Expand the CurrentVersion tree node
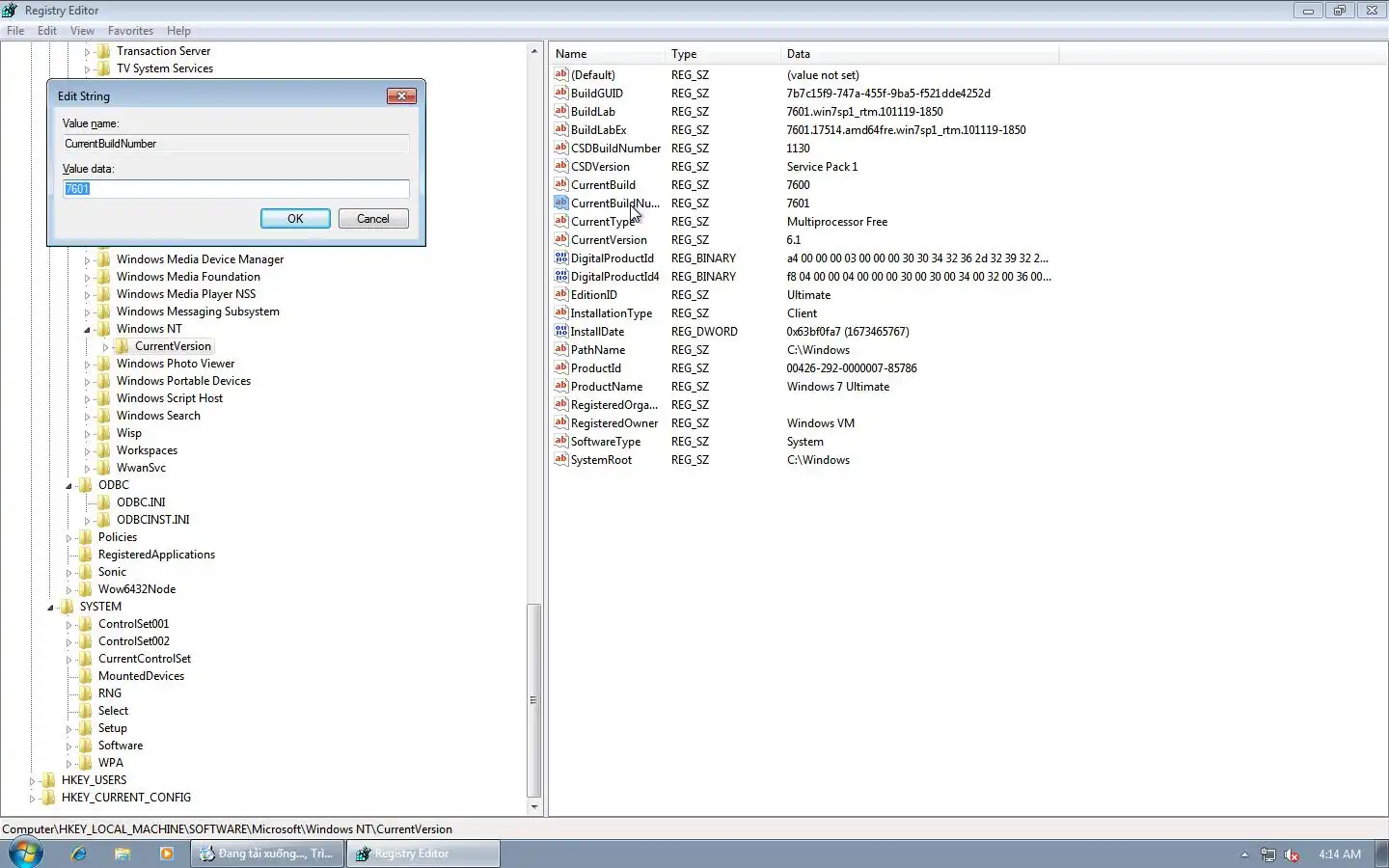This screenshot has height=868, width=1389. pyautogui.click(x=105, y=346)
